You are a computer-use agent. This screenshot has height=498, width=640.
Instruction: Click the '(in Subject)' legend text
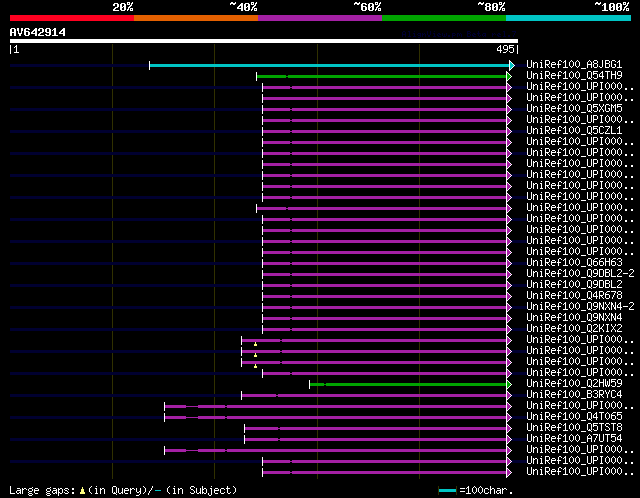coord(202,490)
